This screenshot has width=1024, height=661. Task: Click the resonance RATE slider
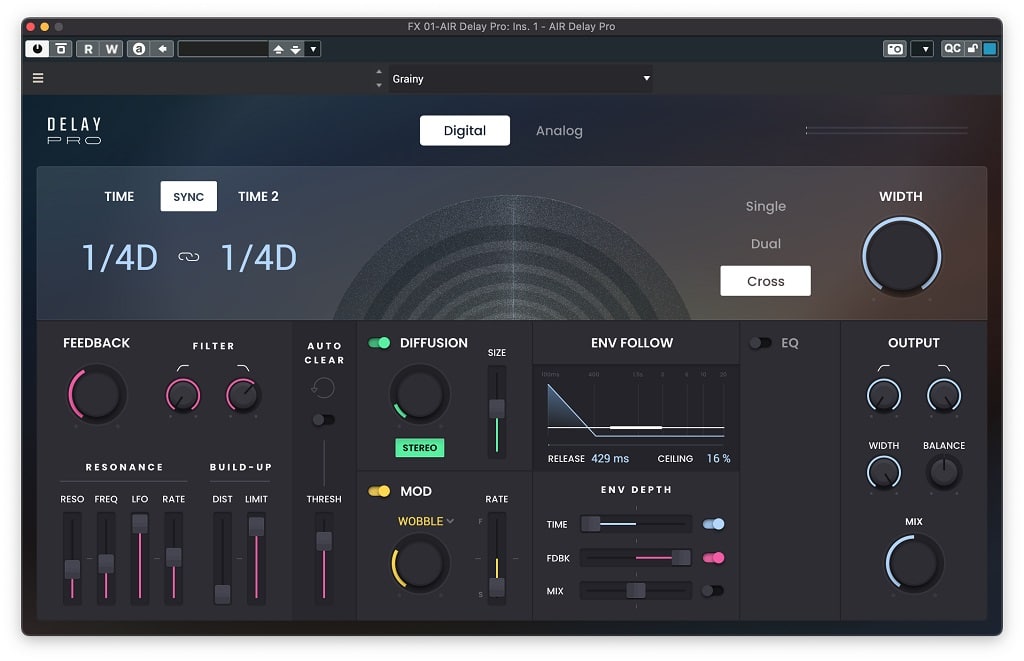click(174, 558)
